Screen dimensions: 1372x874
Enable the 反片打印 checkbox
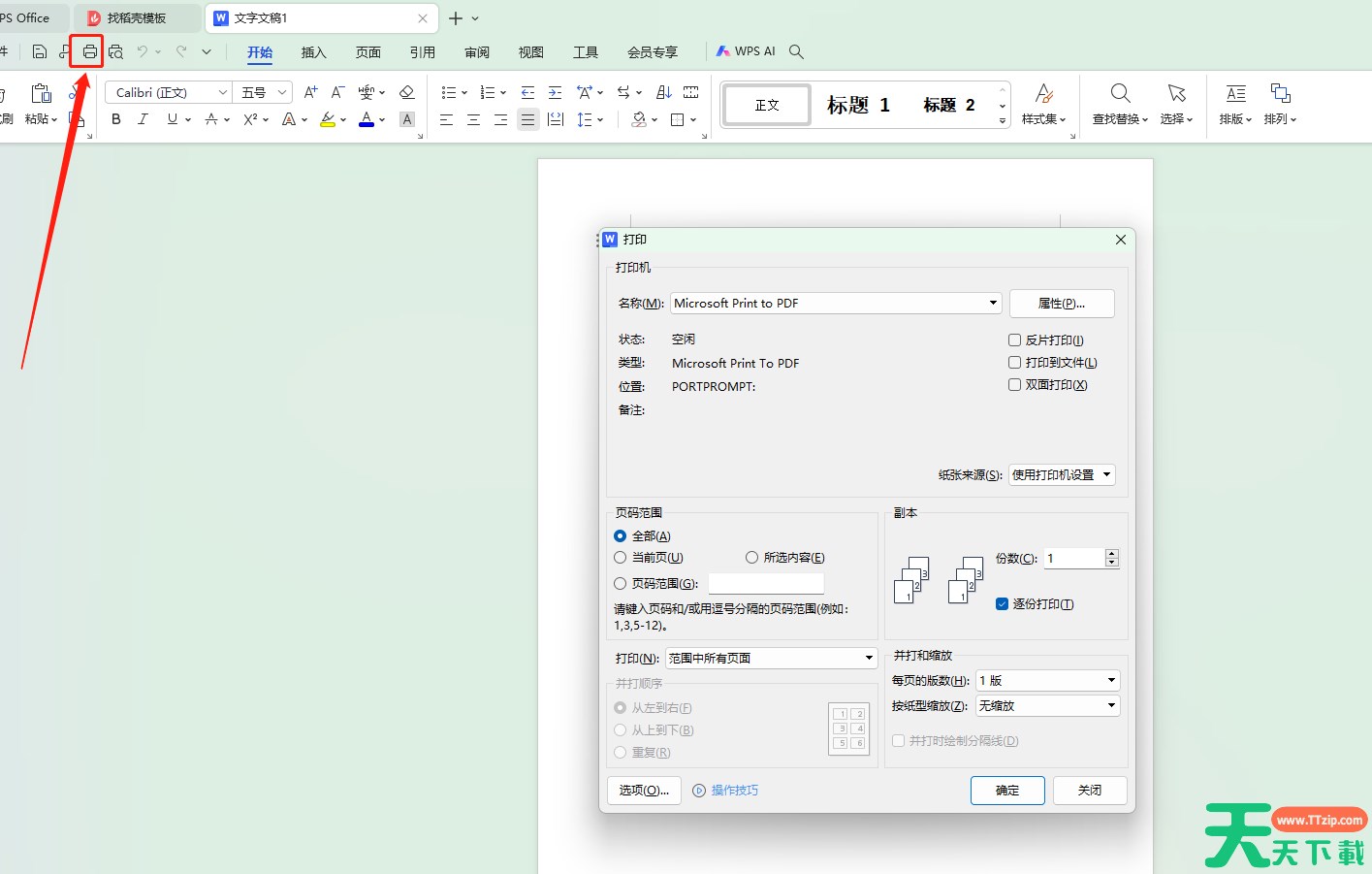coord(1015,340)
